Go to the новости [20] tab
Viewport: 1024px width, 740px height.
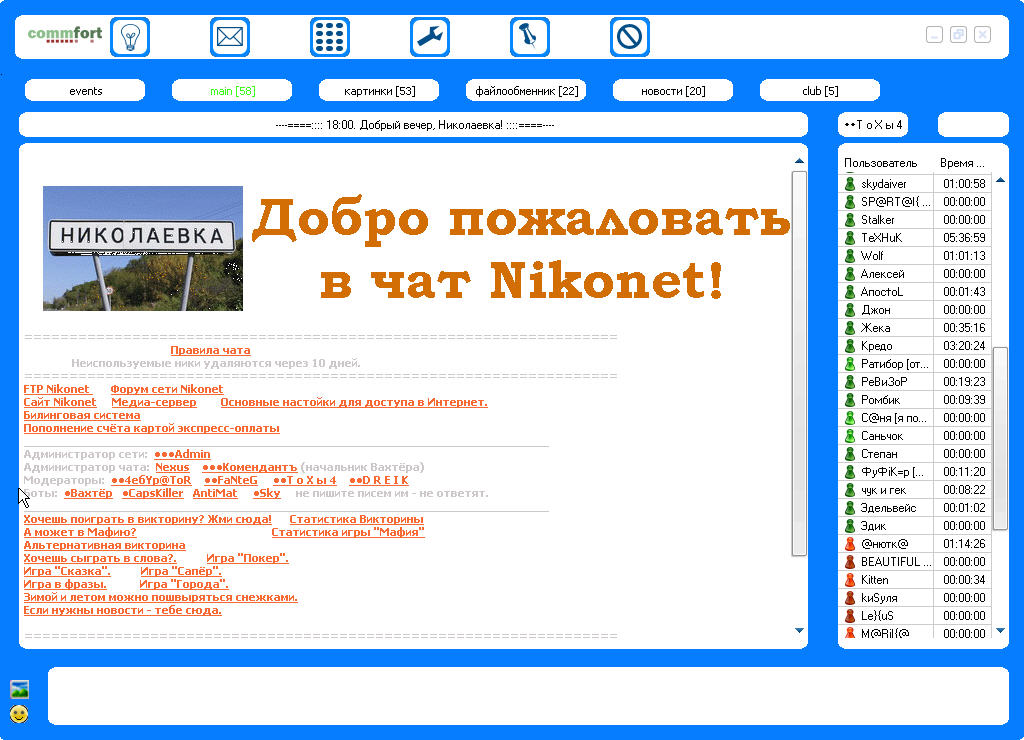pos(673,91)
